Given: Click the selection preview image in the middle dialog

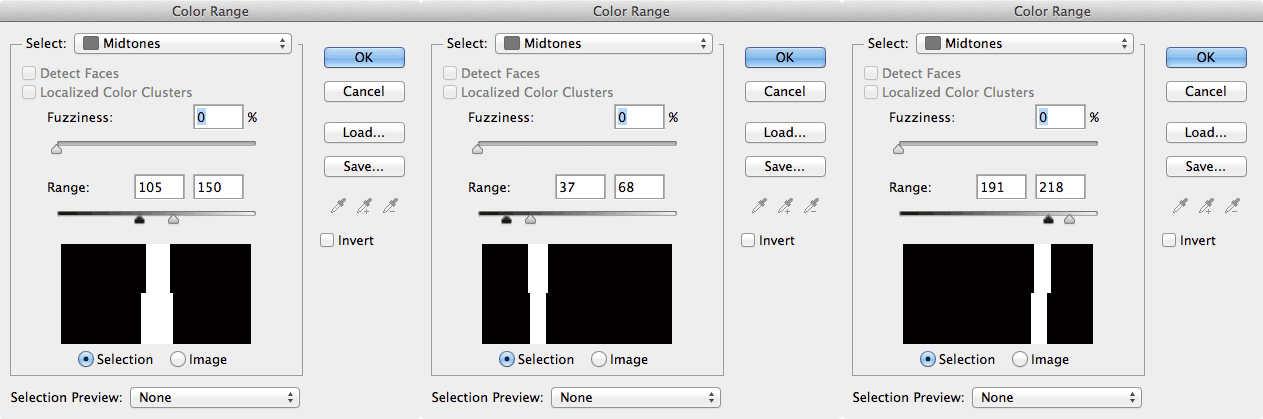Looking at the screenshot, I should pyautogui.click(x=577, y=294).
